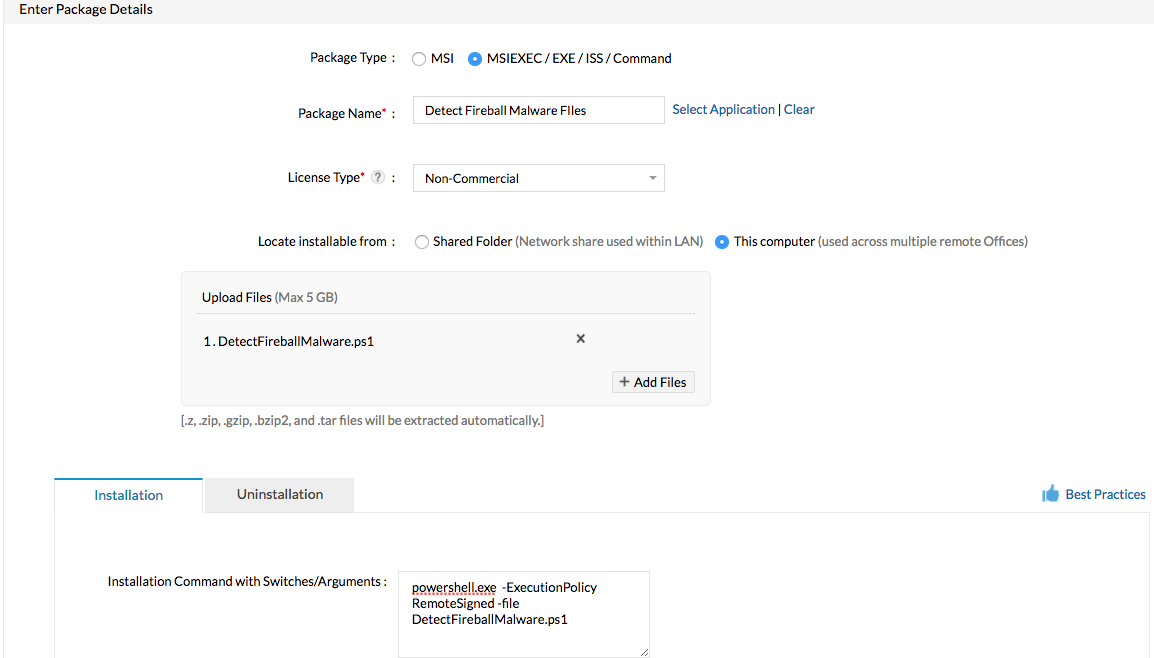
Task: Choose This computer as installable location
Action: click(x=722, y=242)
